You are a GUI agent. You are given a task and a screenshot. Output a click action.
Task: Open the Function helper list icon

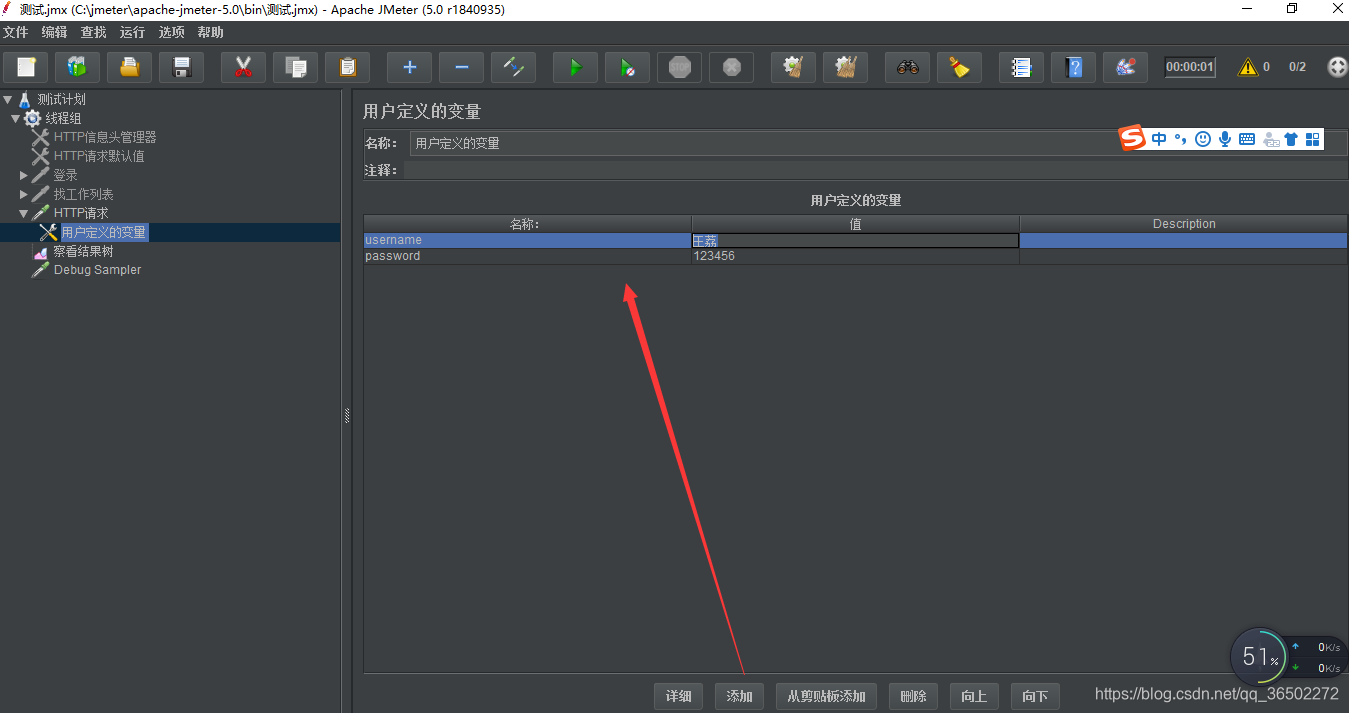[1021, 68]
